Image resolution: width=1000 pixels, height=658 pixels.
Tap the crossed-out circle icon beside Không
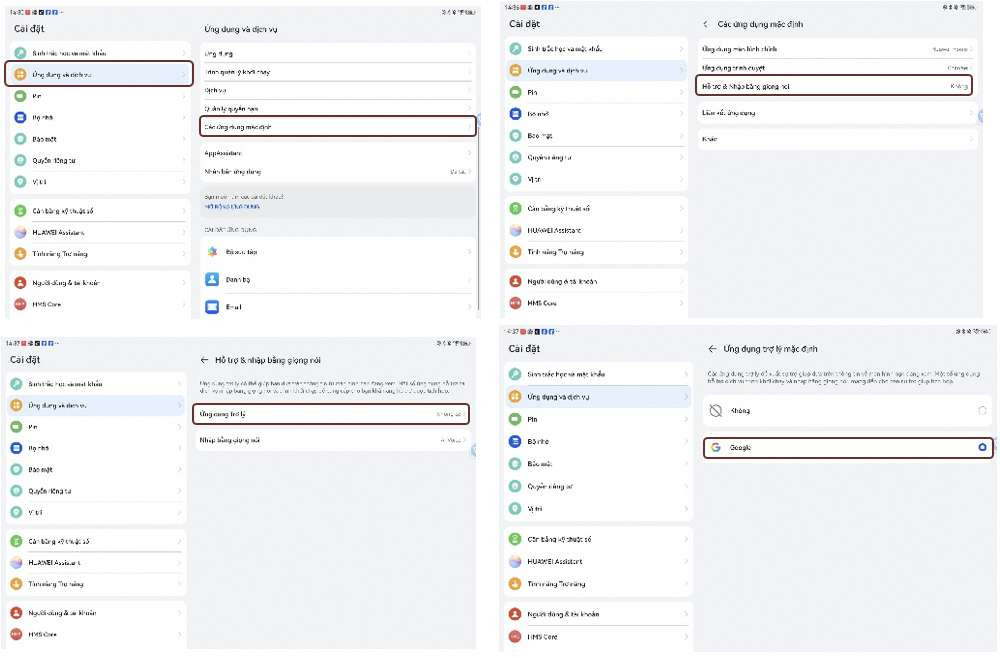[716, 411]
